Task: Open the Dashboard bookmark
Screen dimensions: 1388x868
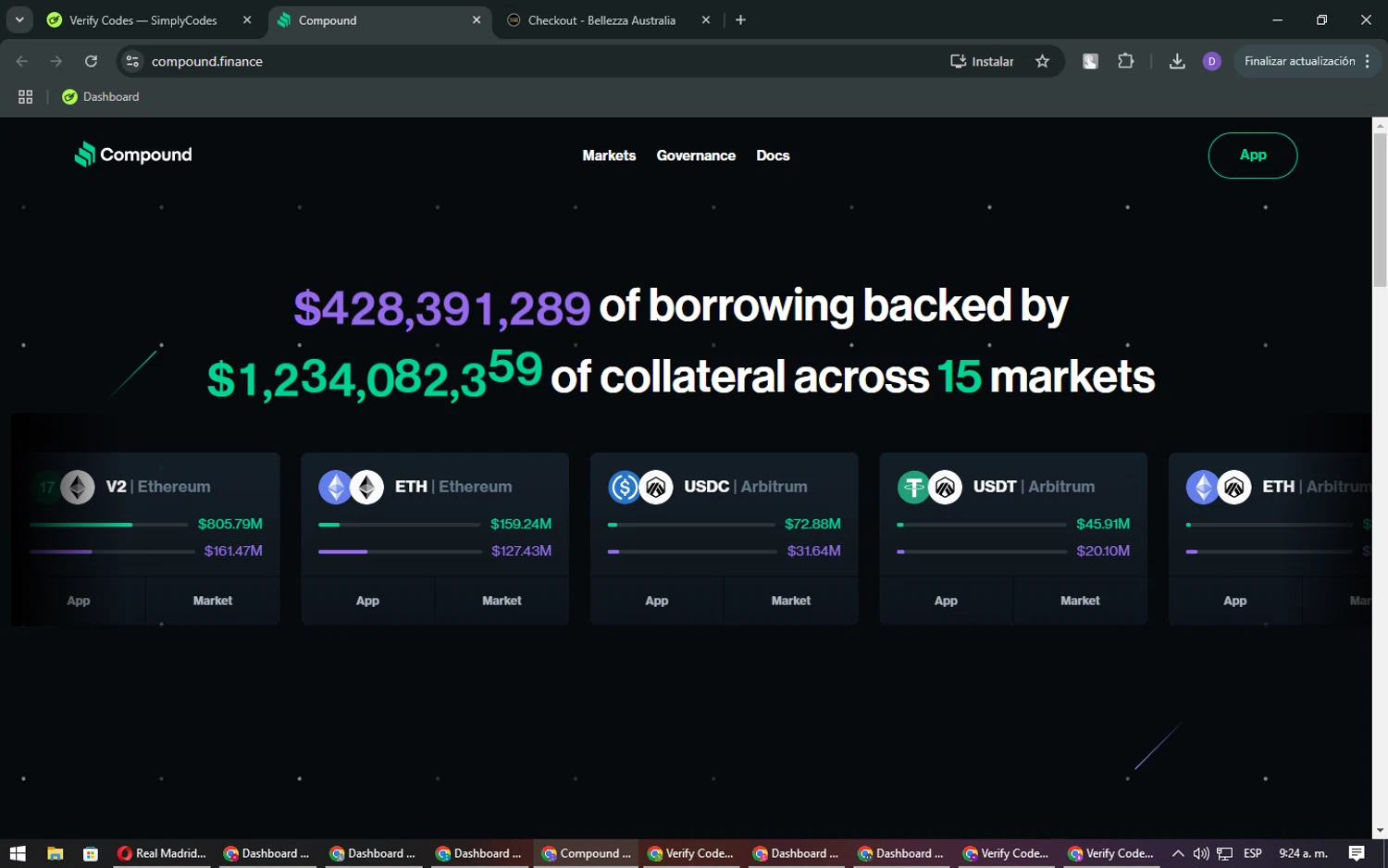Action: 101,96
